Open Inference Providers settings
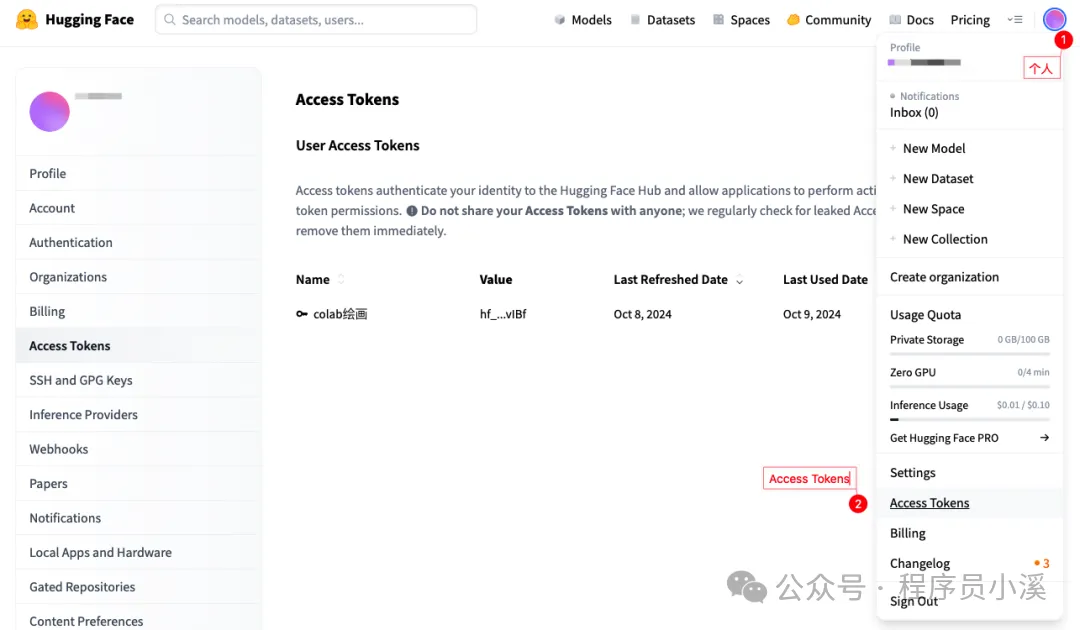The image size is (1080, 630). coord(138,414)
